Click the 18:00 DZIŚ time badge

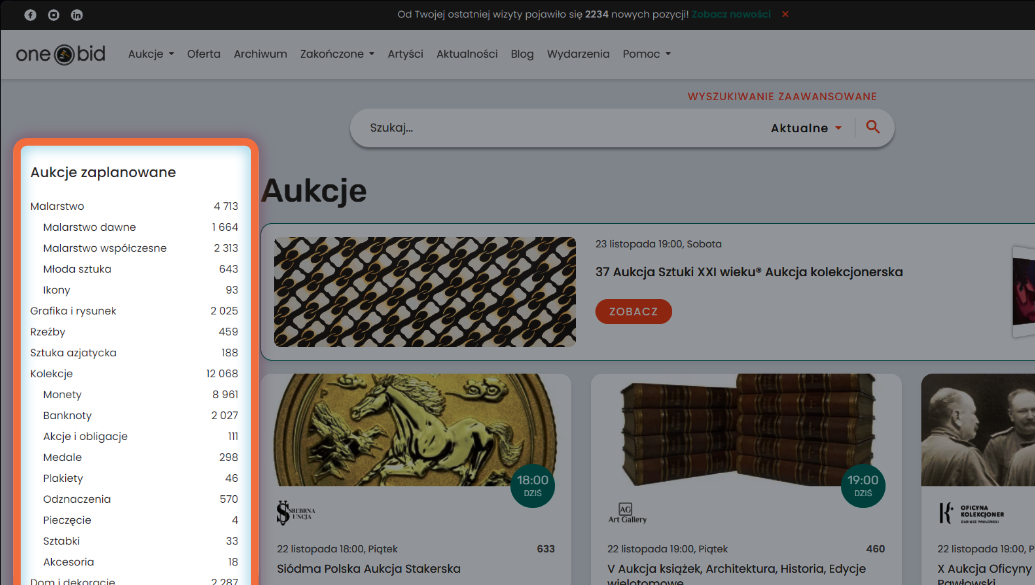coord(533,486)
